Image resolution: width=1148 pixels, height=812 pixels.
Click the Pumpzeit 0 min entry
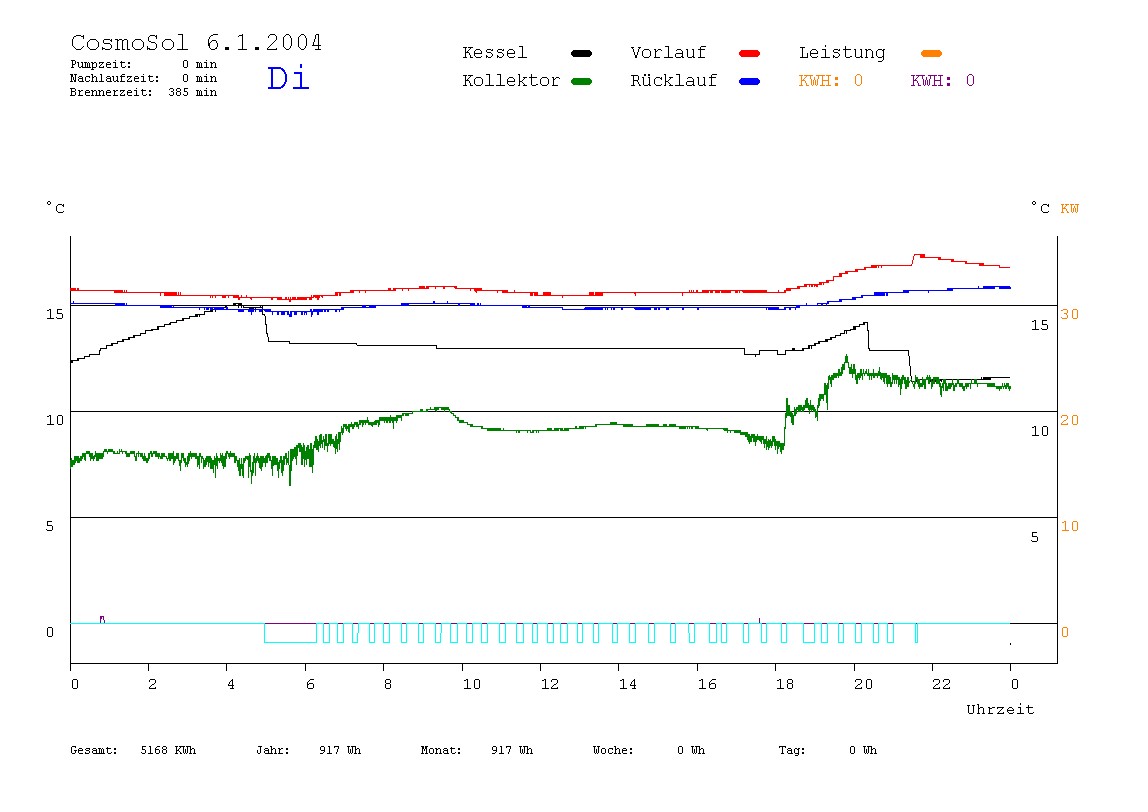coord(144,64)
